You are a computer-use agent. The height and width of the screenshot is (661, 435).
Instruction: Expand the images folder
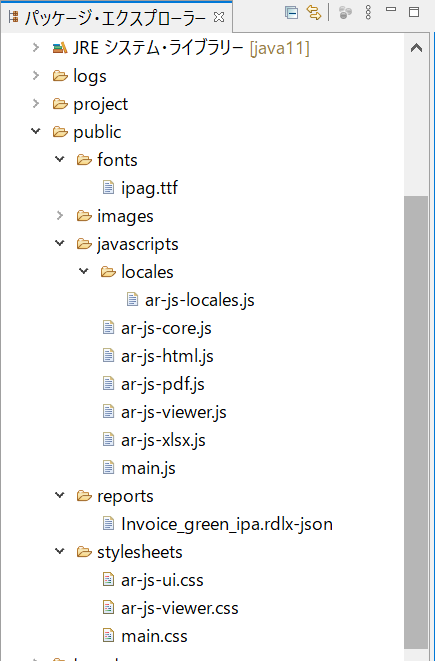(60, 216)
